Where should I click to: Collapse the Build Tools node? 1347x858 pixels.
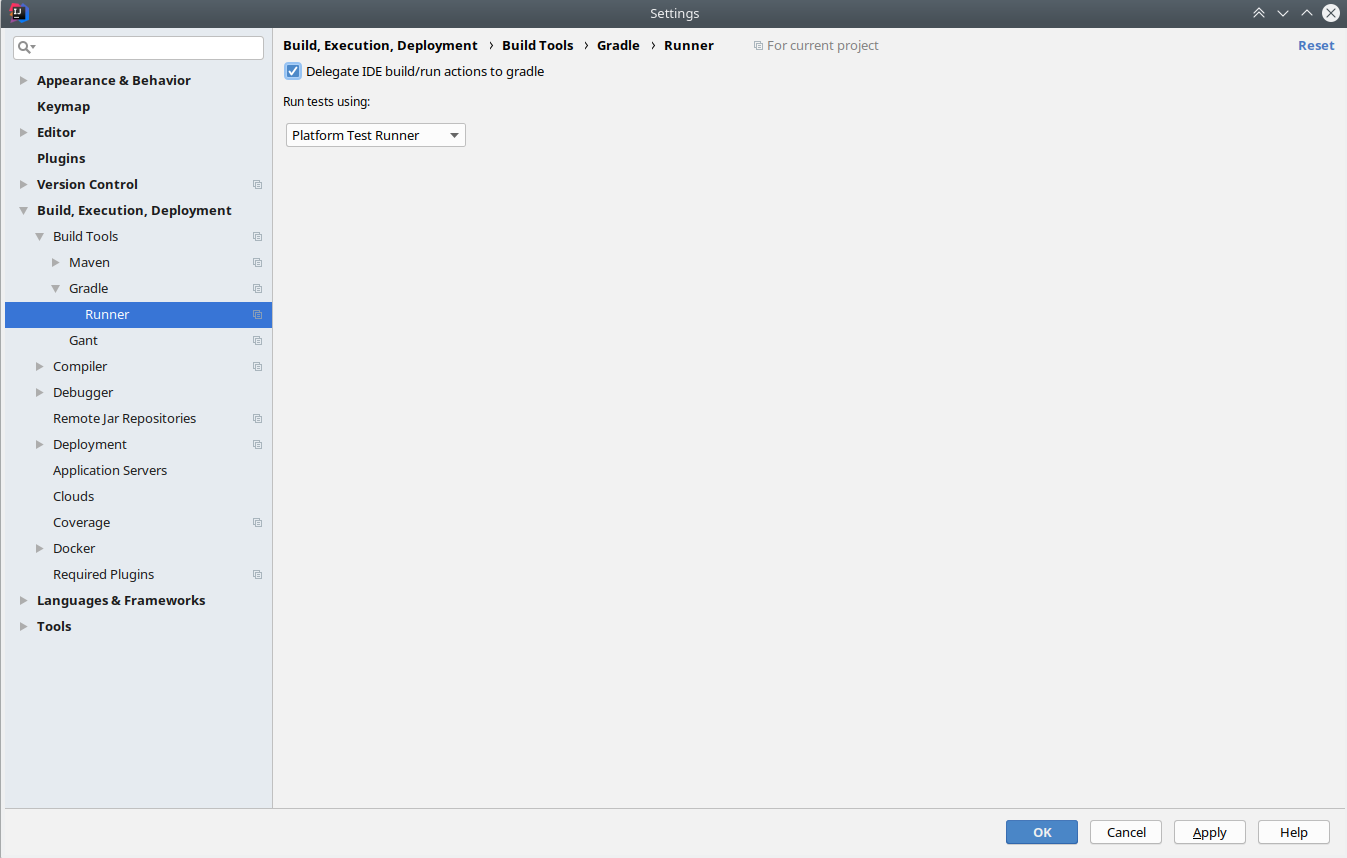[x=39, y=237]
